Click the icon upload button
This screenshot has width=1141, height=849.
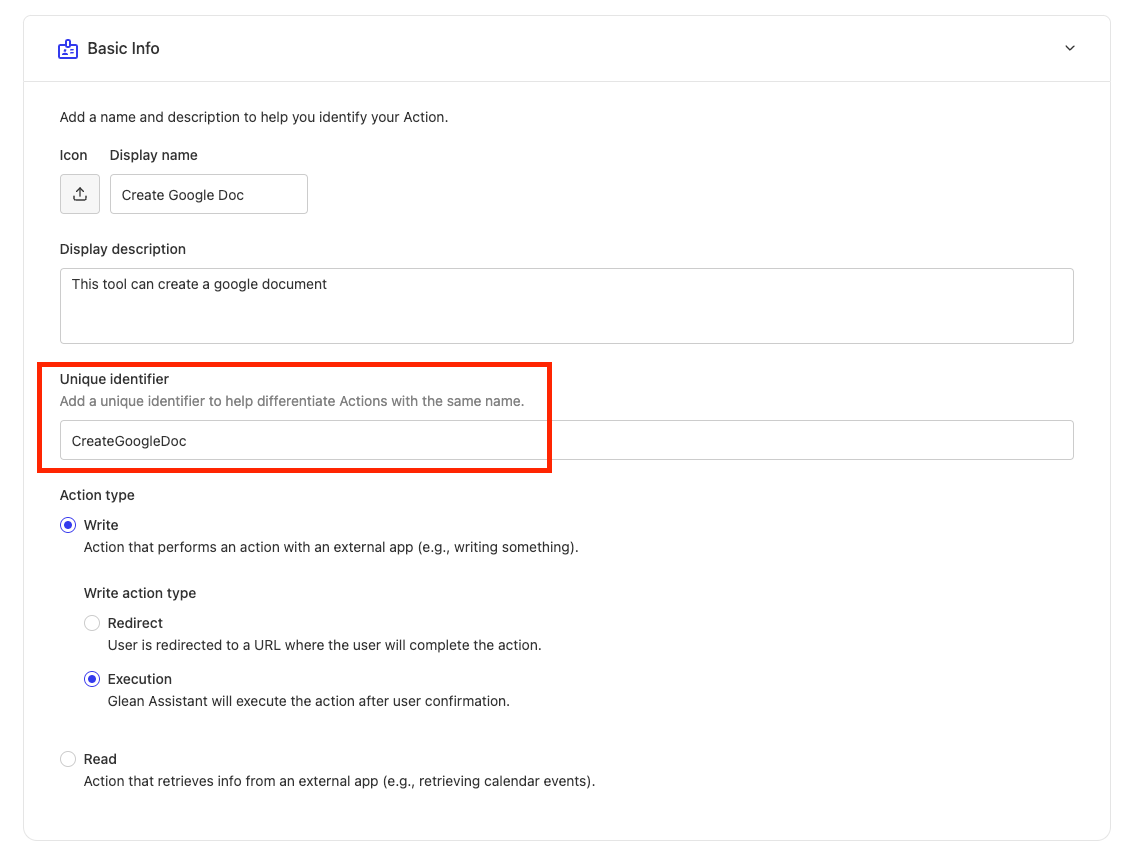pyautogui.click(x=80, y=194)
